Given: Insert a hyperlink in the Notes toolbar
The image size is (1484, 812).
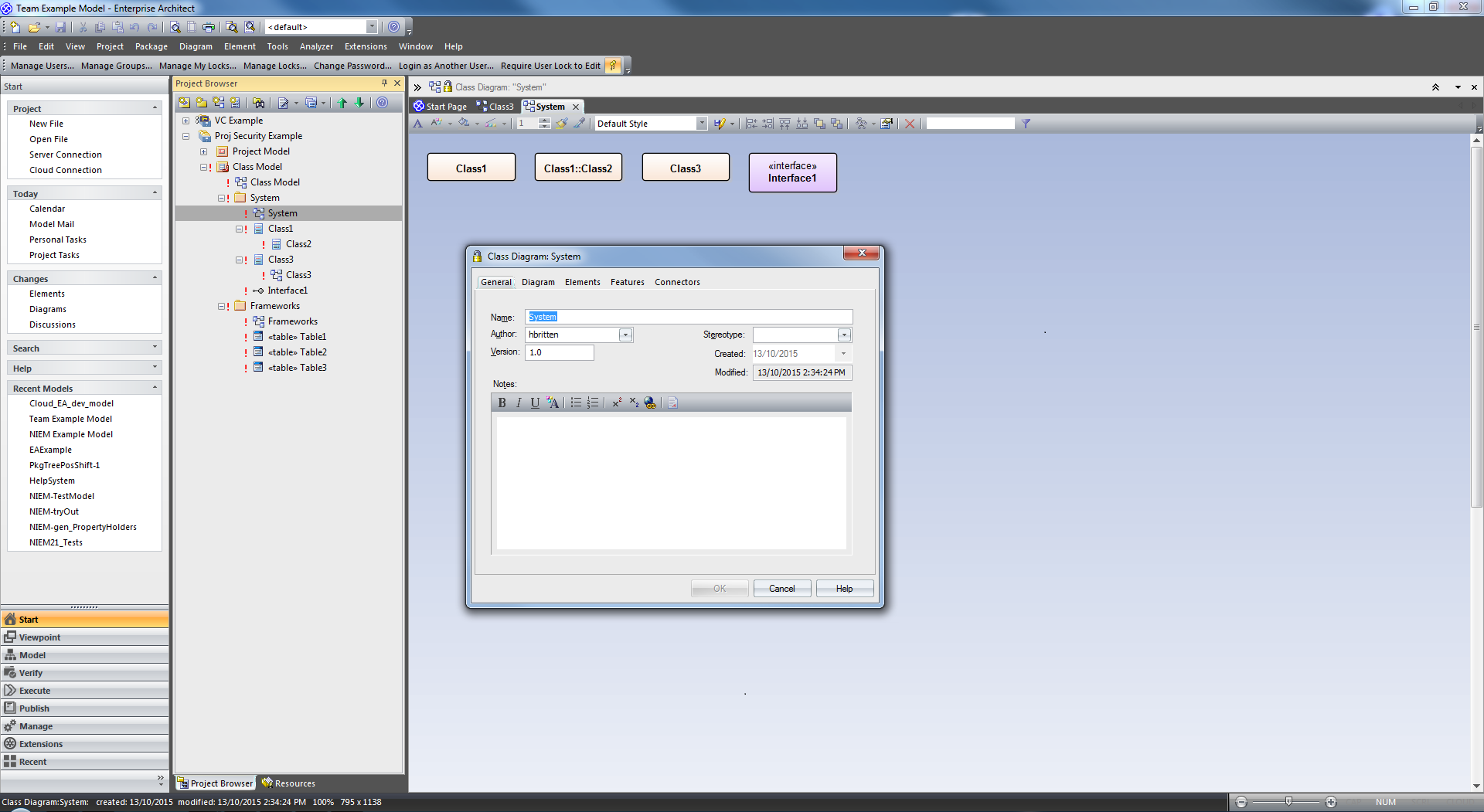Looking at the screenshot, I should coord(650,403).
